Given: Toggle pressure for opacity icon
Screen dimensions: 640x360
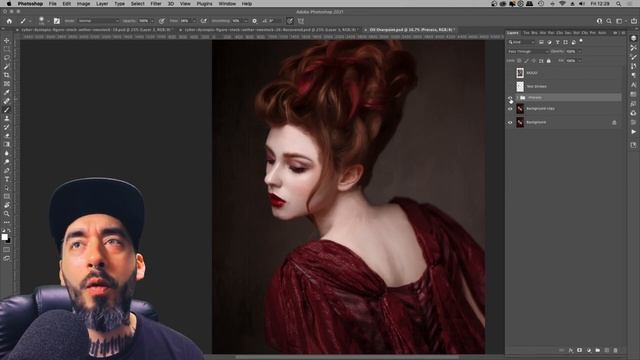Looking at the screenshot, I should coord(162,21).
